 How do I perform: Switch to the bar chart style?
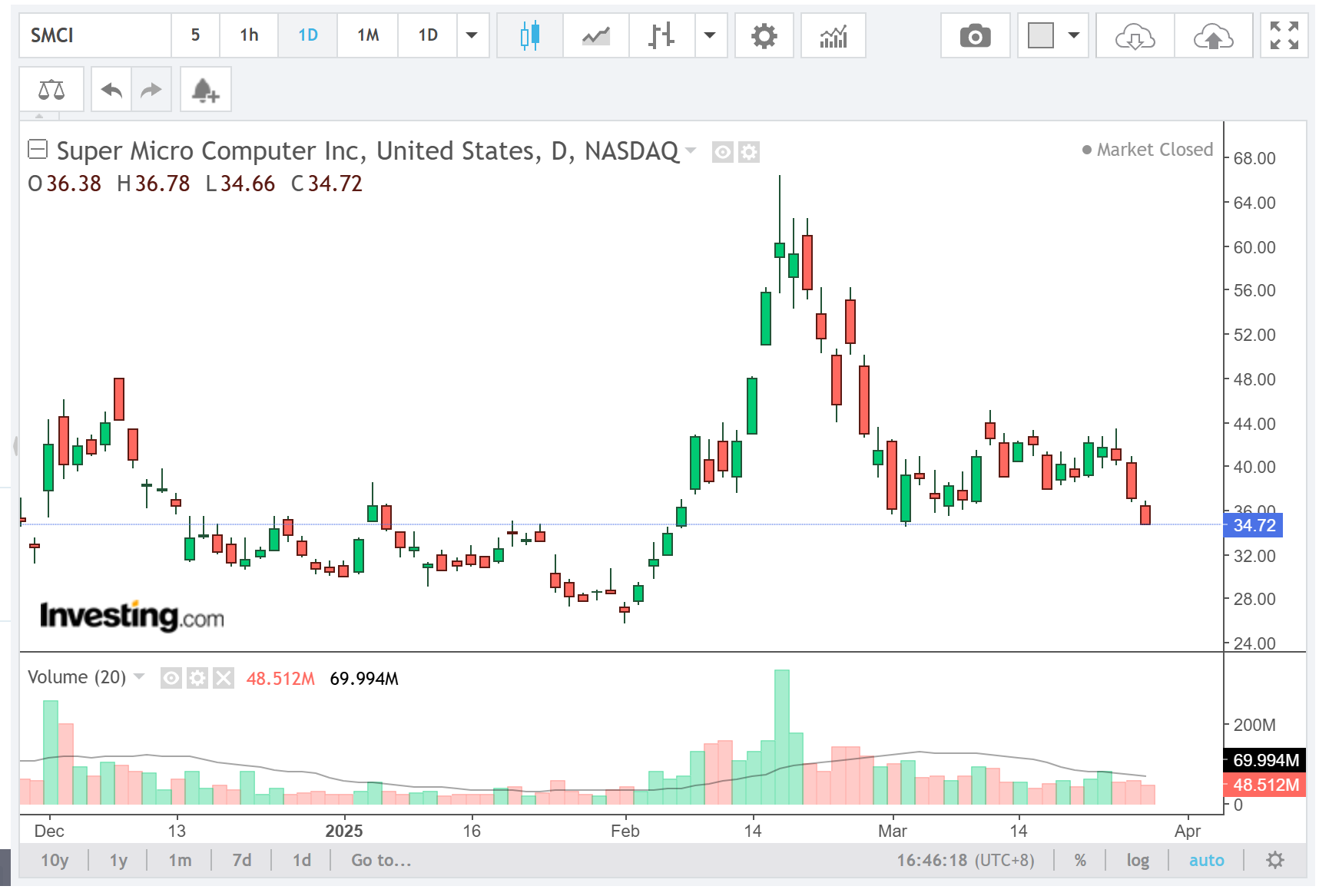coord(661,35)
